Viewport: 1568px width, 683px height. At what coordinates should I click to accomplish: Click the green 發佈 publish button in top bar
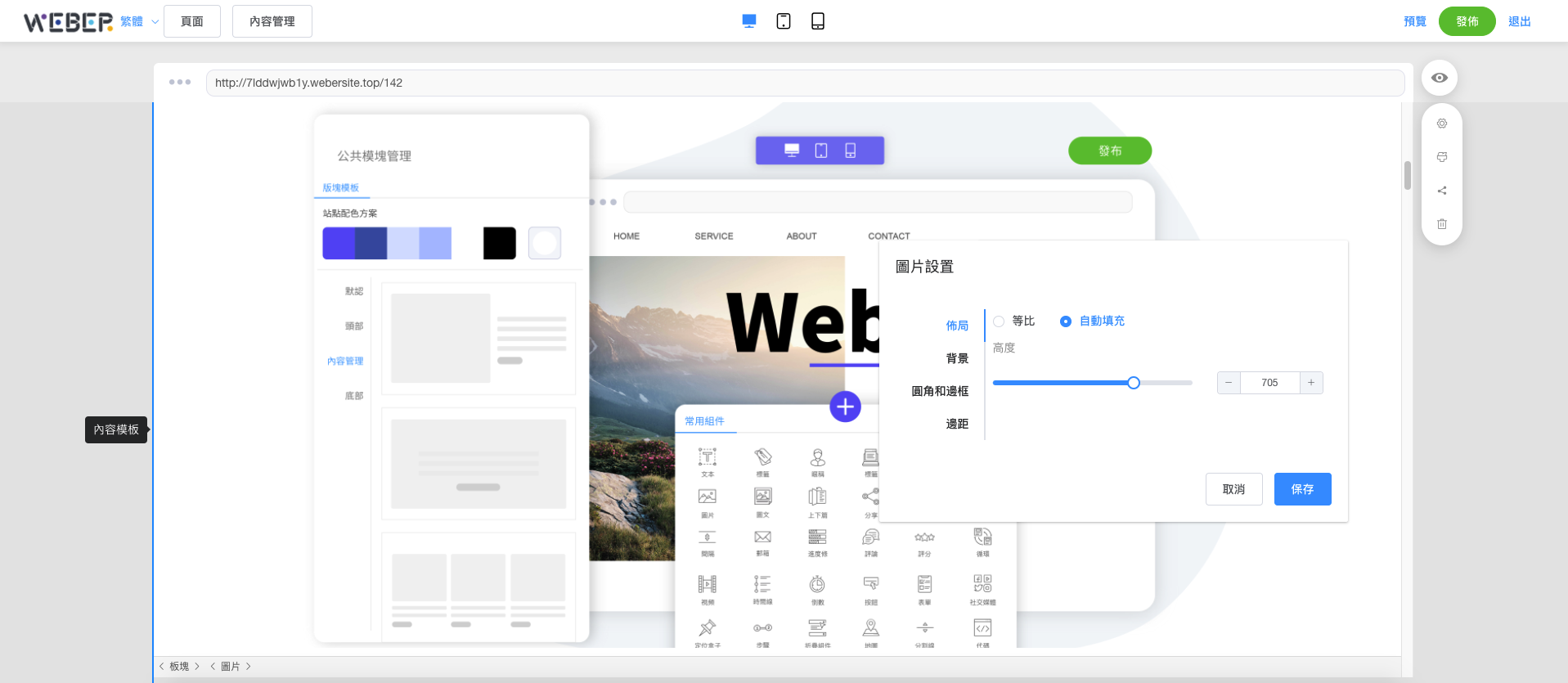coord(1467,21)
